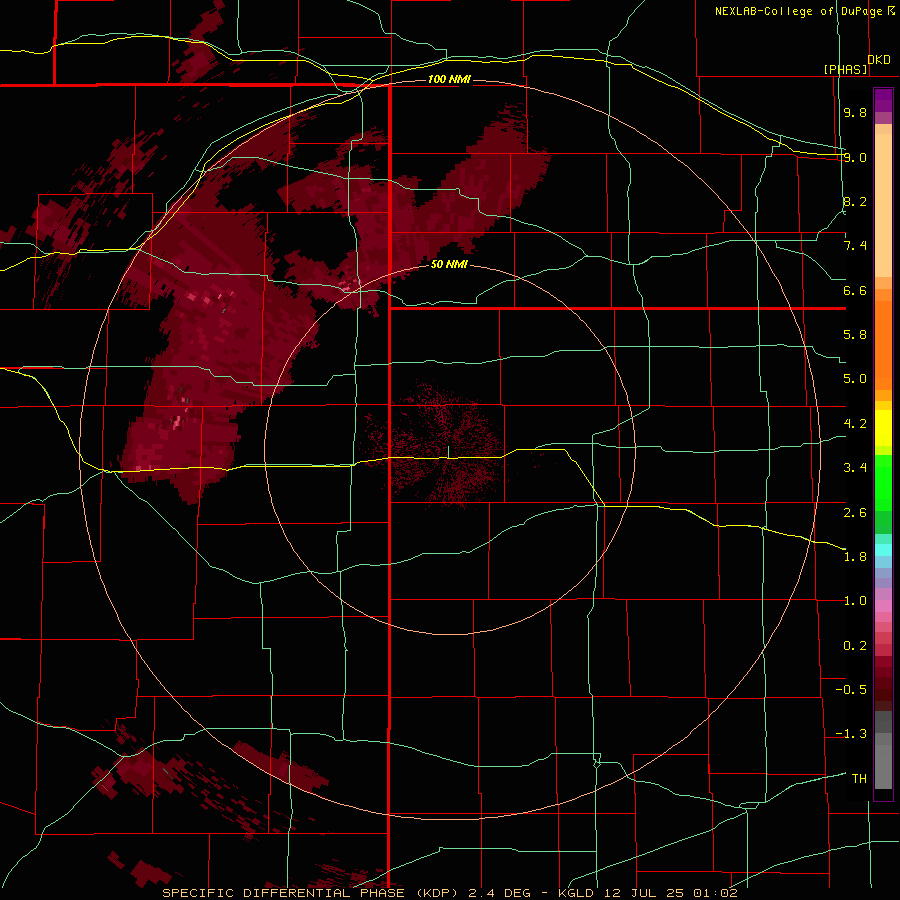Viewport: 900px width, 900px height.
Task: Pick the purple top color bar segment
Action: point(883,100)
